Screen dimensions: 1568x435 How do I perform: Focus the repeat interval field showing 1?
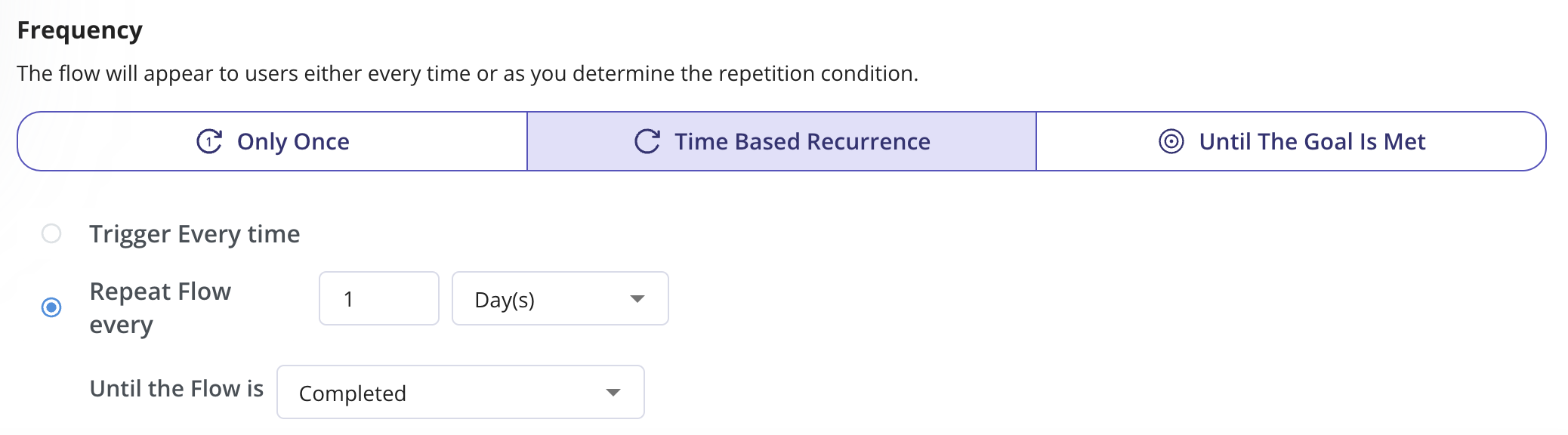point(379,298)
